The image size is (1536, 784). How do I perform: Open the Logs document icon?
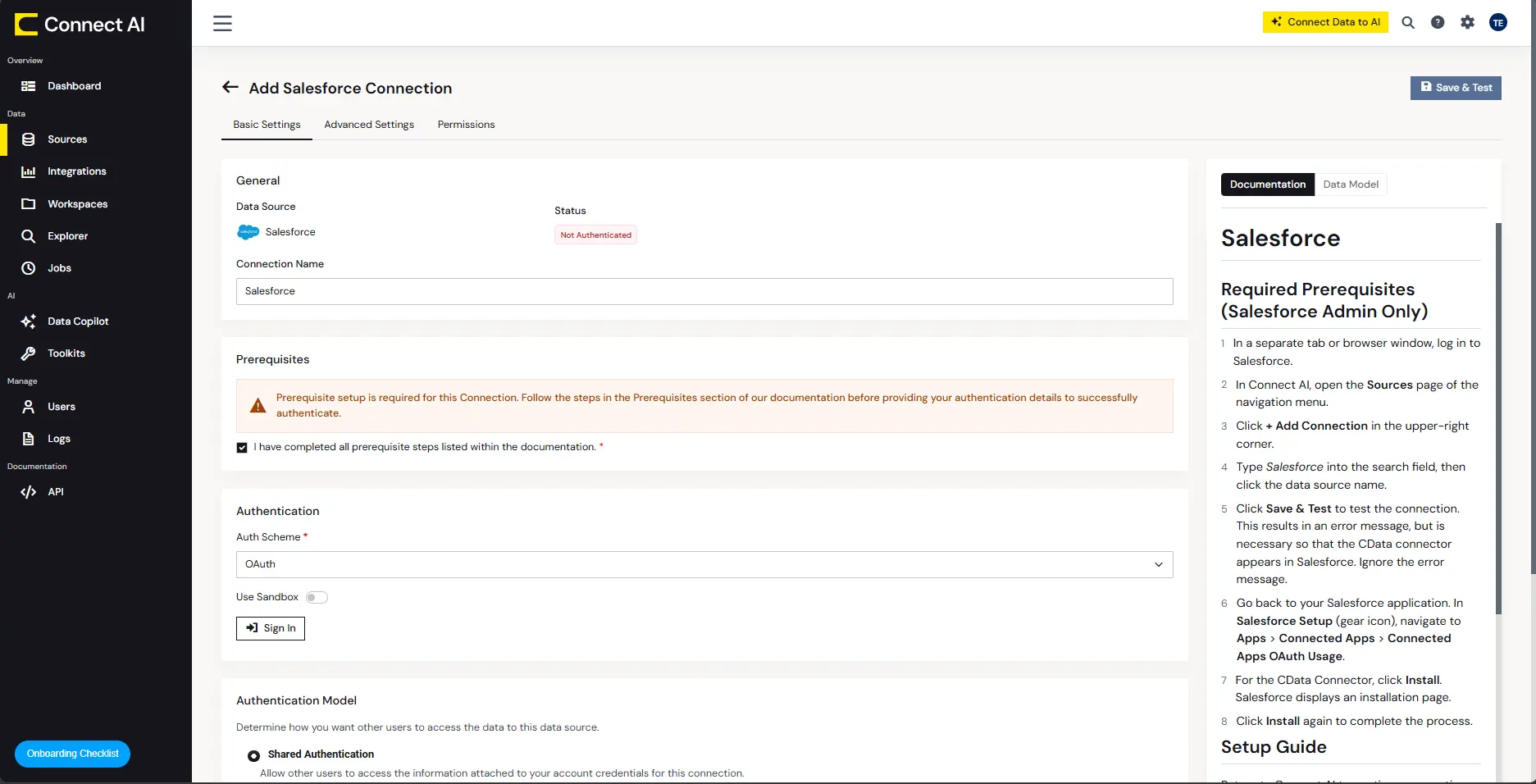[x=29, y=439]
